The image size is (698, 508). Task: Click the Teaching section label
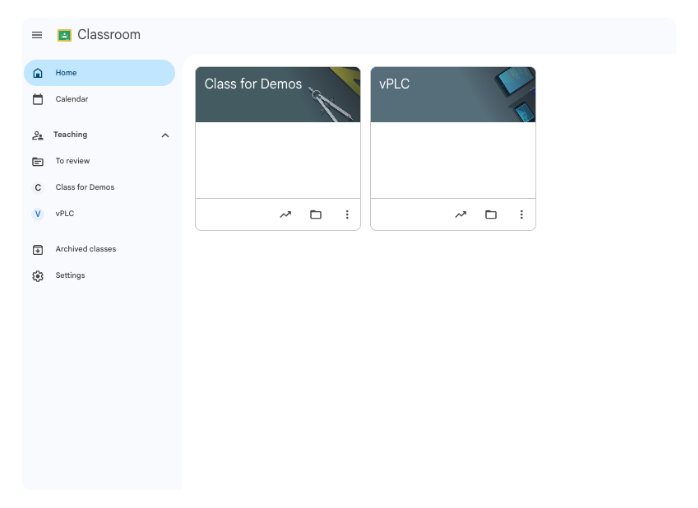pos(70,134)
